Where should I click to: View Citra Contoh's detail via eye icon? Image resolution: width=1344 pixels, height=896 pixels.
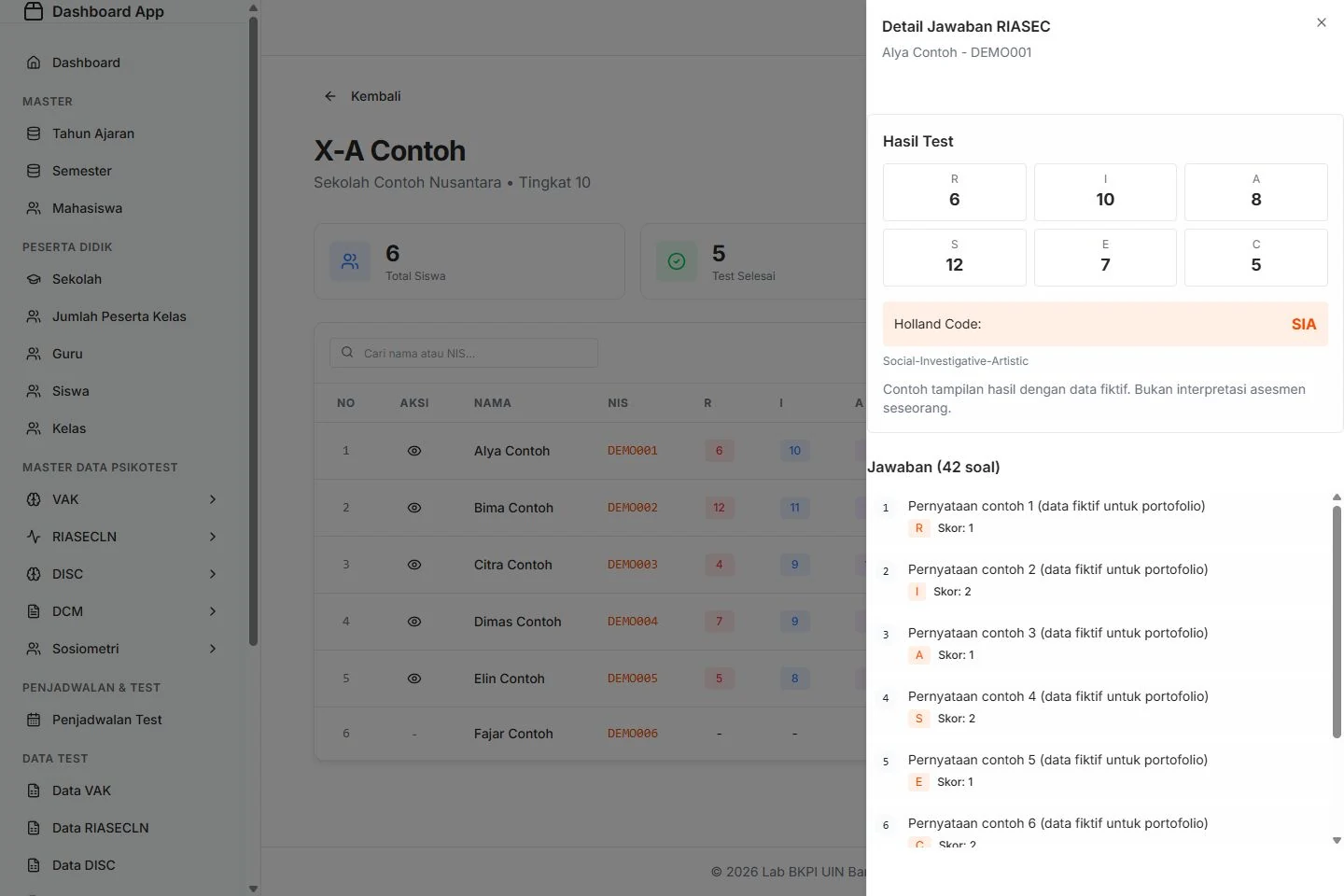point(414,565)
